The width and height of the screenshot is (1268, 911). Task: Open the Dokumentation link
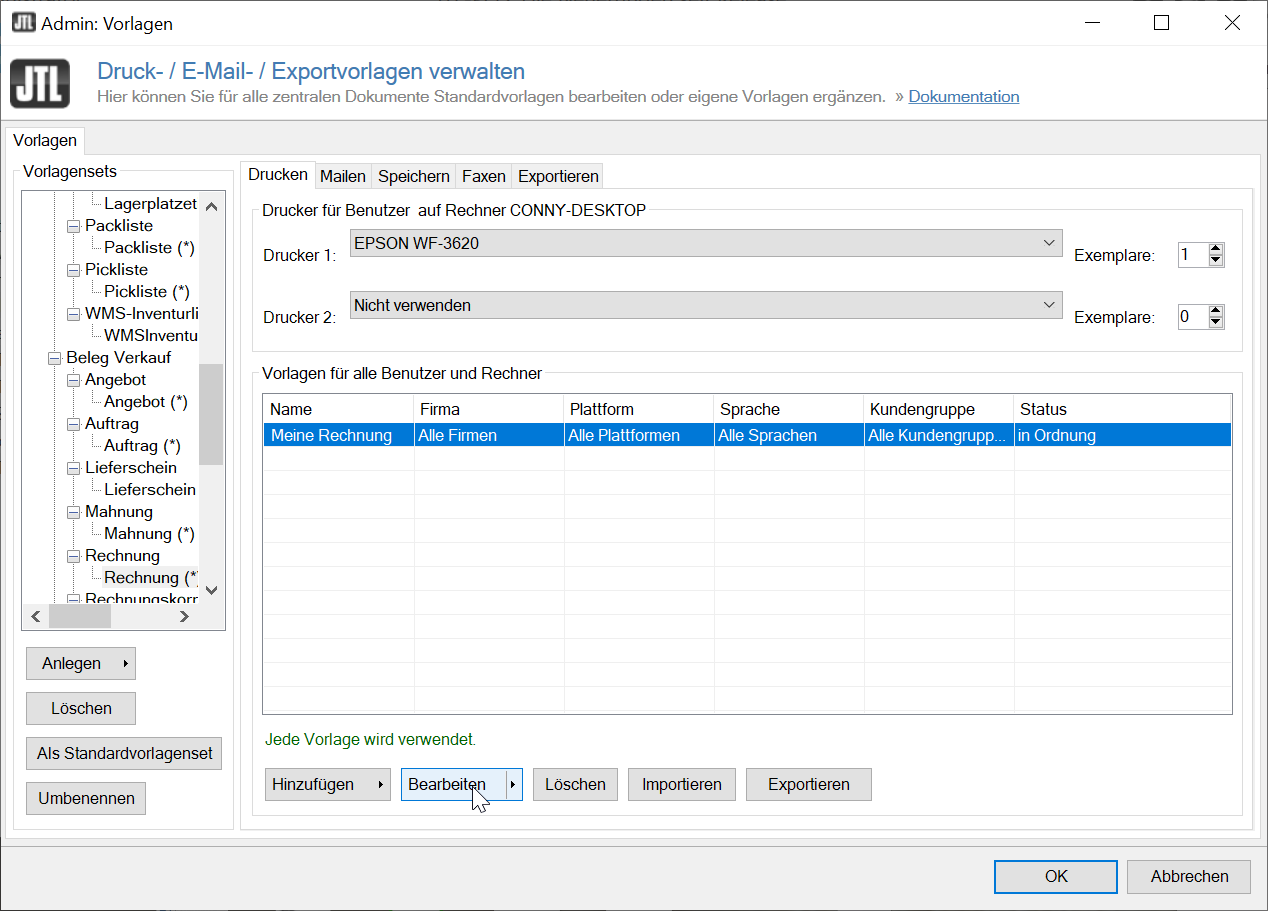click(x=963, y=97)
